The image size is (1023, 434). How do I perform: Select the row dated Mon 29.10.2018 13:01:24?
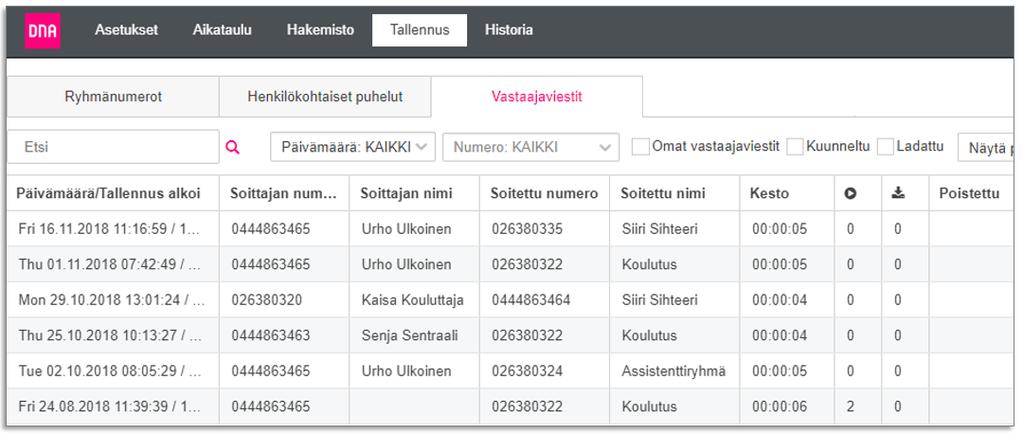coord(510,300)
